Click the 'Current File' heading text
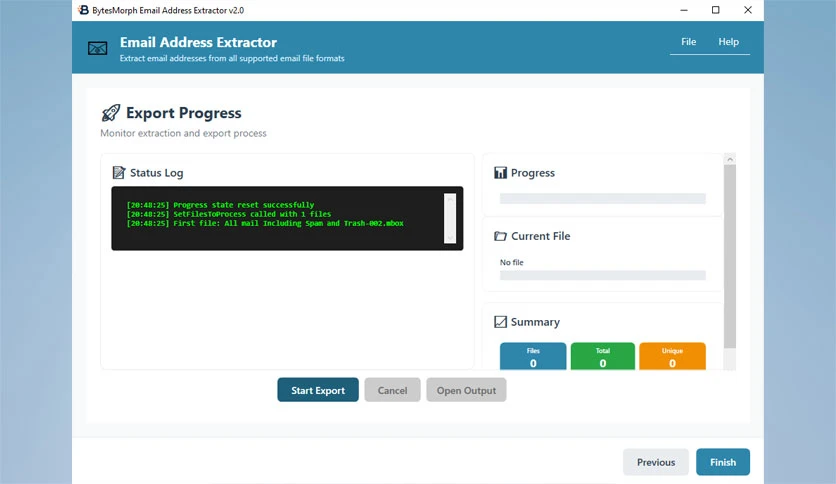Image resolution: width=836 pixels, height=484 pixels. [x=540, y=236]
